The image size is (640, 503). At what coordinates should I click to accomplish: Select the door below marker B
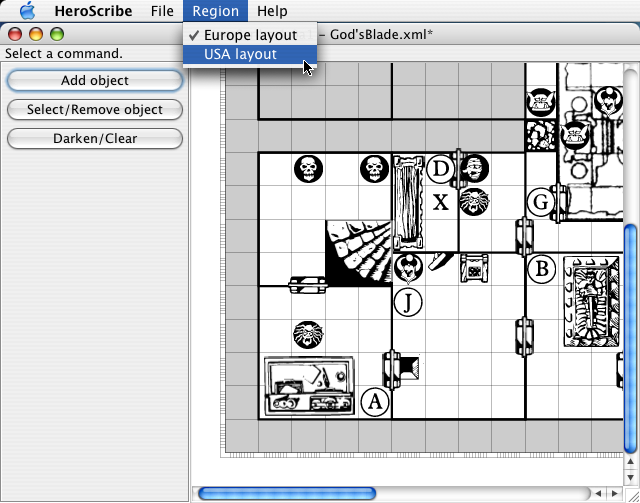point(524,336)
